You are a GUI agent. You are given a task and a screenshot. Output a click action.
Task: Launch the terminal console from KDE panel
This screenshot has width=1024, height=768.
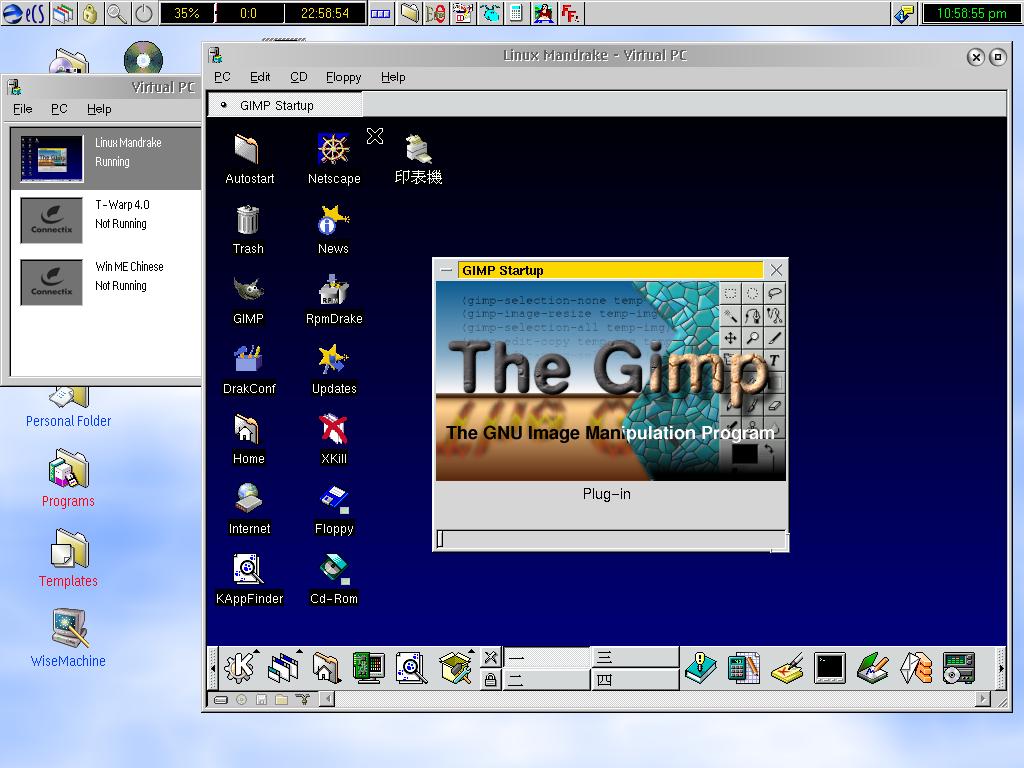click(x=830, y=667)
